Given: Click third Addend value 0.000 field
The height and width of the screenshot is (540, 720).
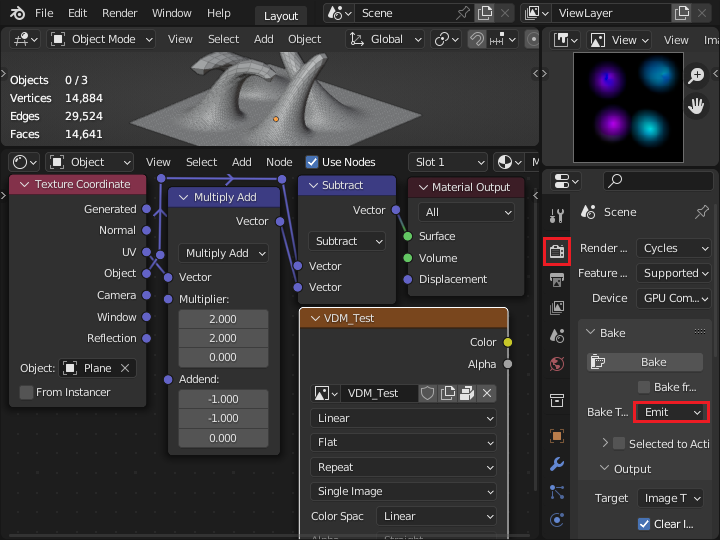Looking at the screenshot, I should (x=223, y=438).
